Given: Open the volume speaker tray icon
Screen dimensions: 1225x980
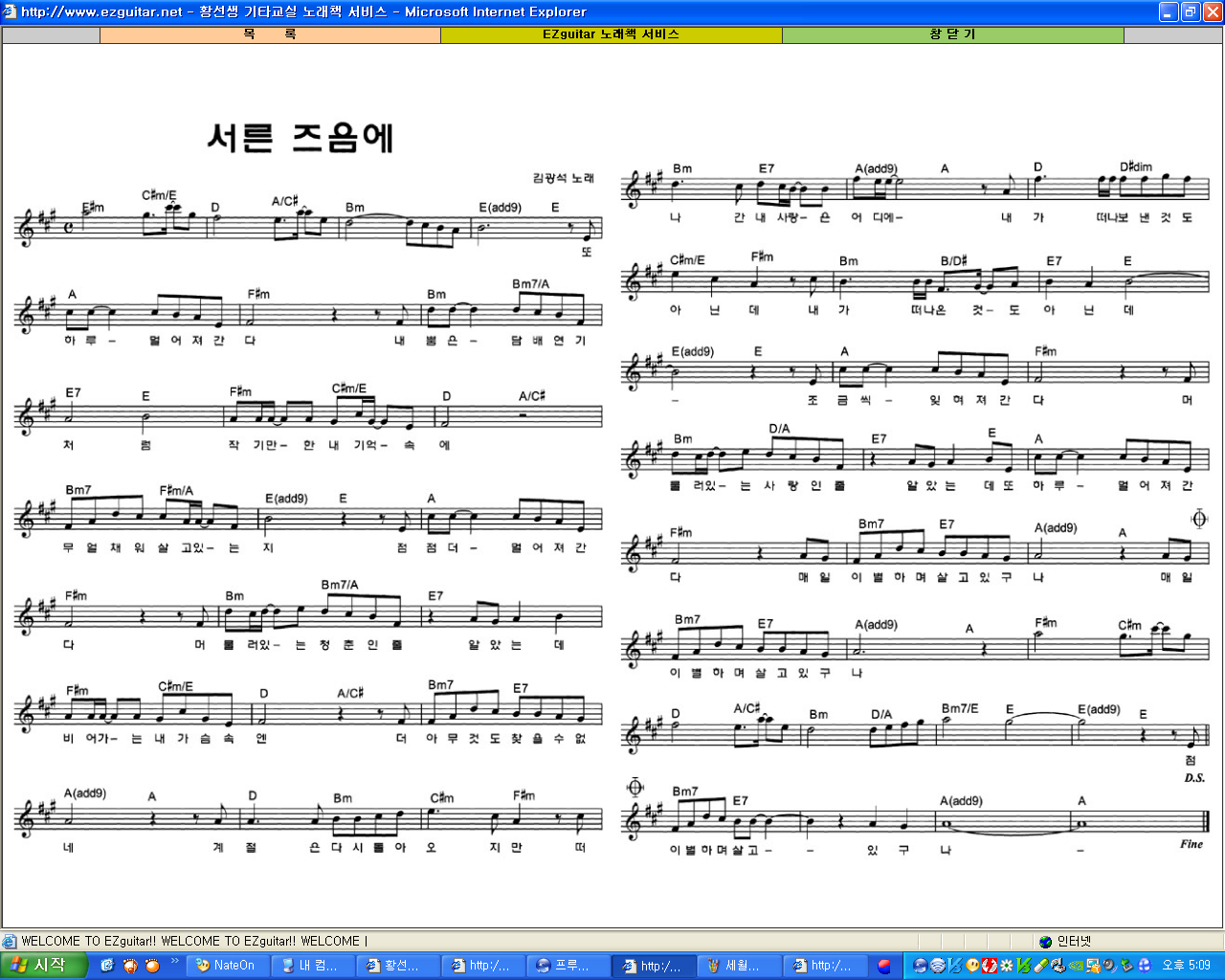Looking at the screenshot, I should 1110,966.
